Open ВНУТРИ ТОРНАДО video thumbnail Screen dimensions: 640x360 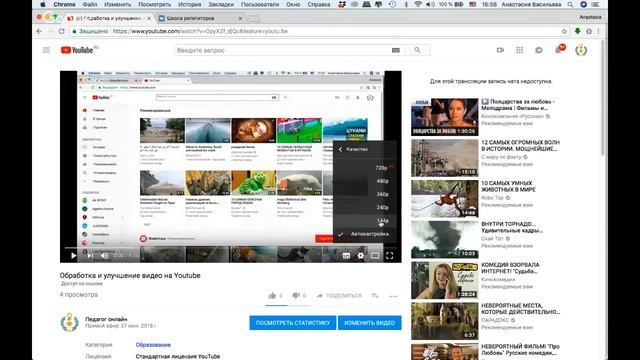point(444,240)
